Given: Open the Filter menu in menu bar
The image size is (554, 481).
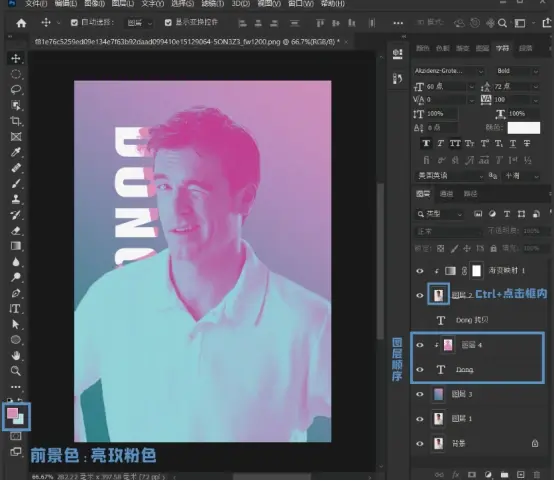Looking at the screenshot, I should [x=213, y=4].
